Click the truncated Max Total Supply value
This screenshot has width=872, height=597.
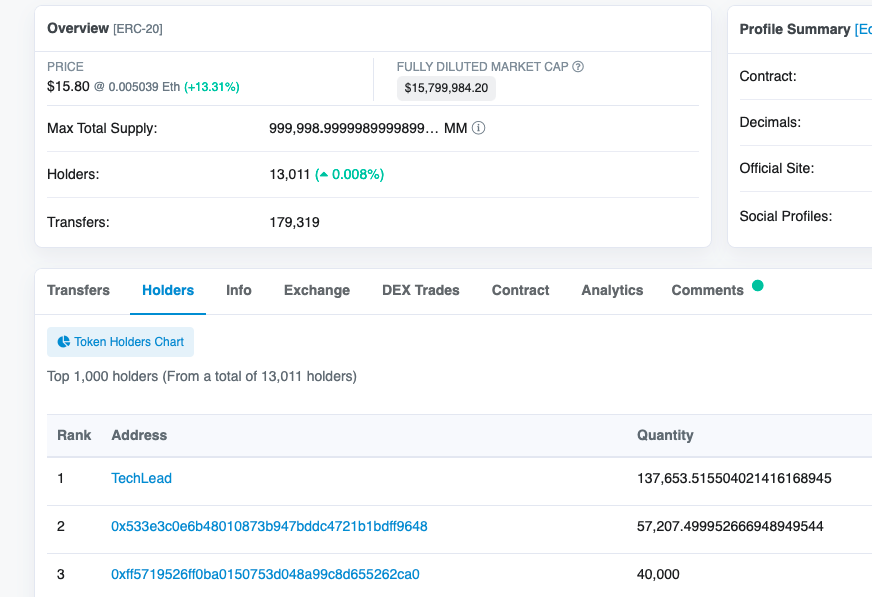pyautogui.click(x=353, y=129)
